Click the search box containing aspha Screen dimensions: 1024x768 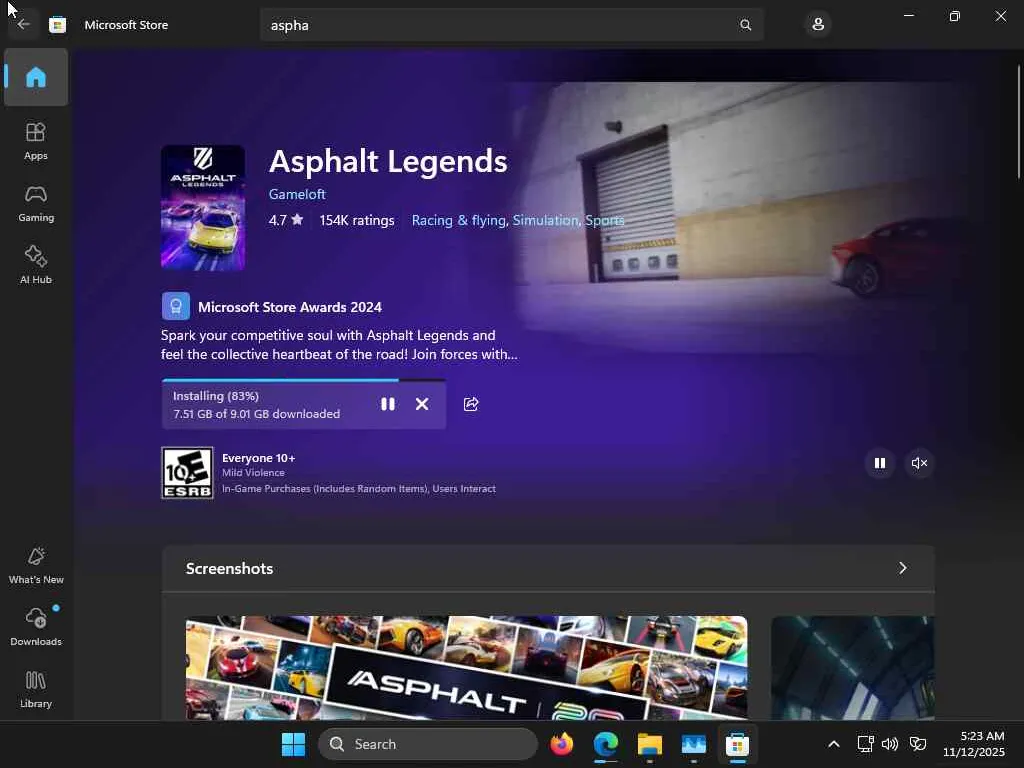[x=511, y=25]
